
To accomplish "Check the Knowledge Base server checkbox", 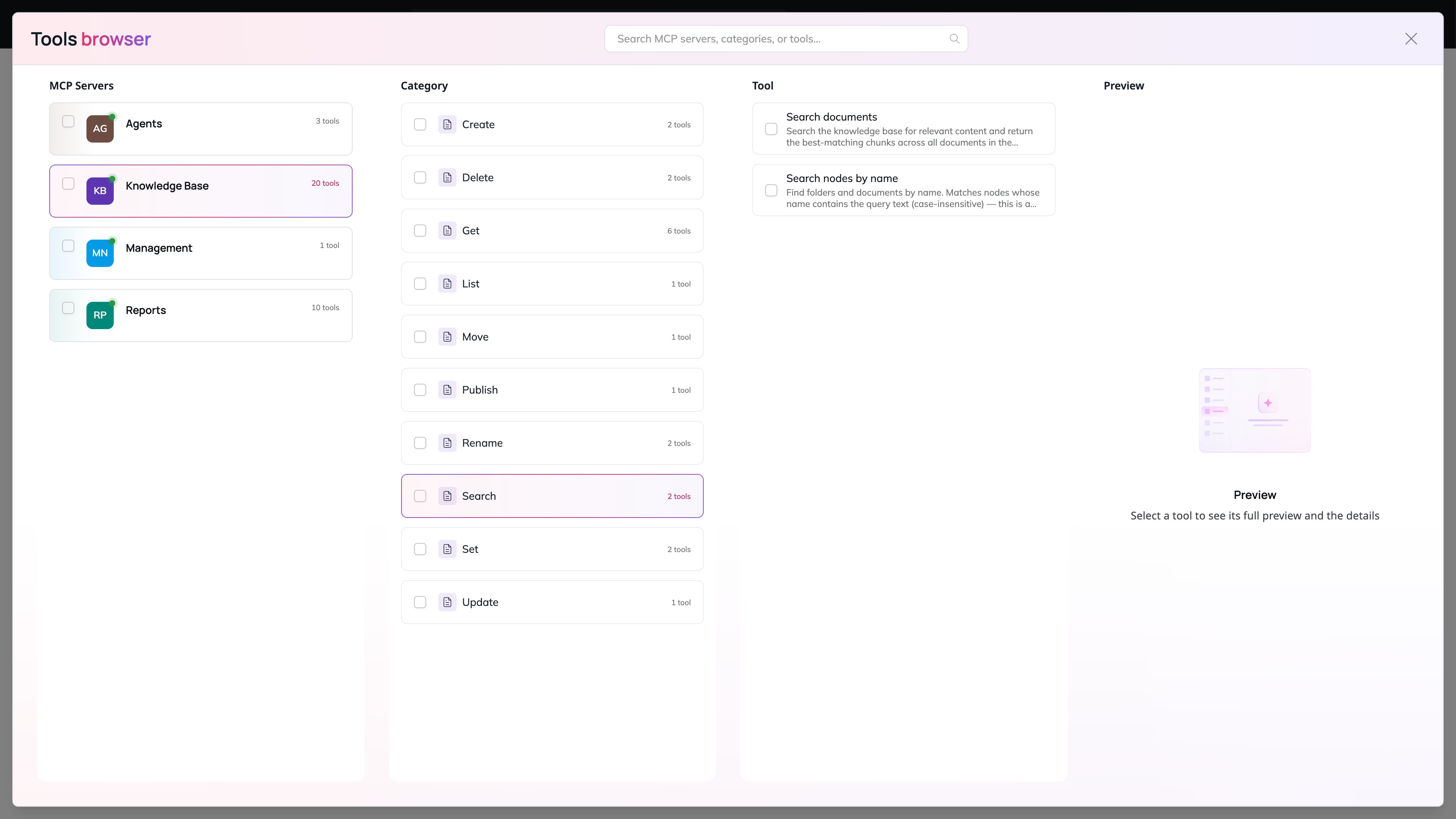I will [68, 184].
